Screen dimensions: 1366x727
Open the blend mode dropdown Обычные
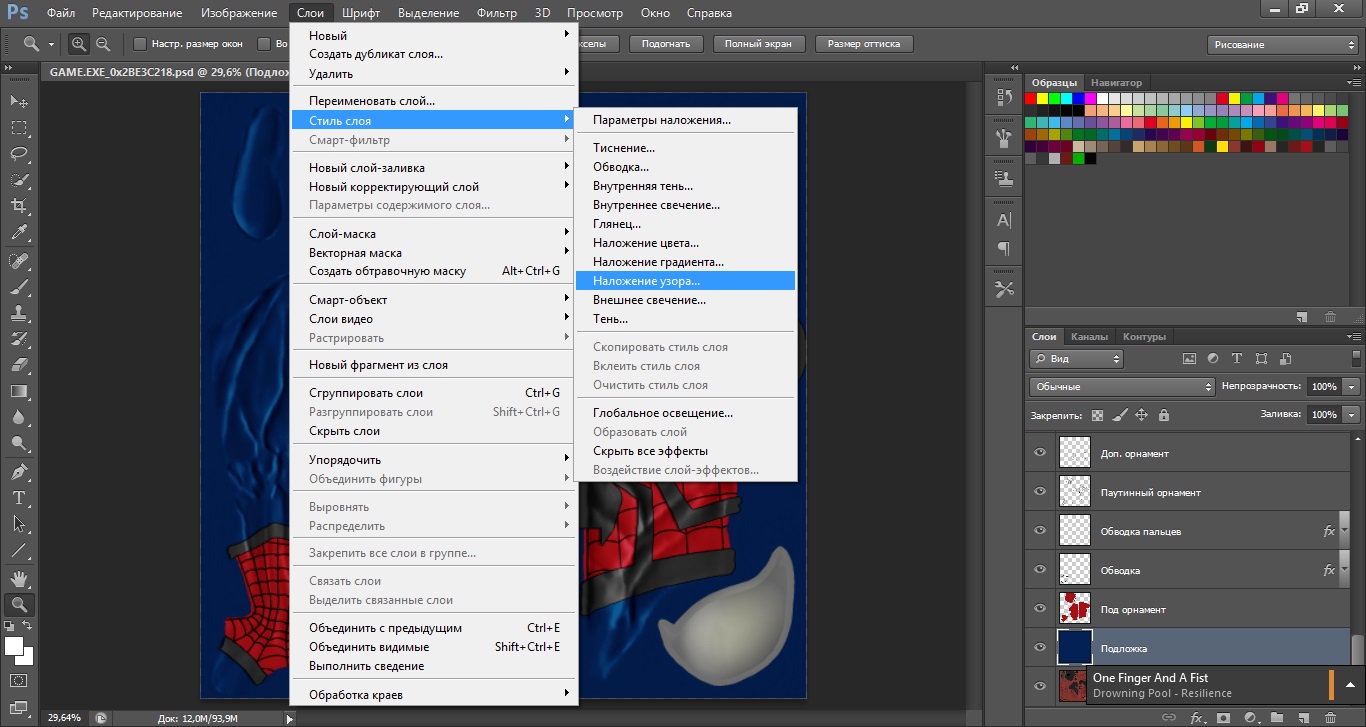1121,386
